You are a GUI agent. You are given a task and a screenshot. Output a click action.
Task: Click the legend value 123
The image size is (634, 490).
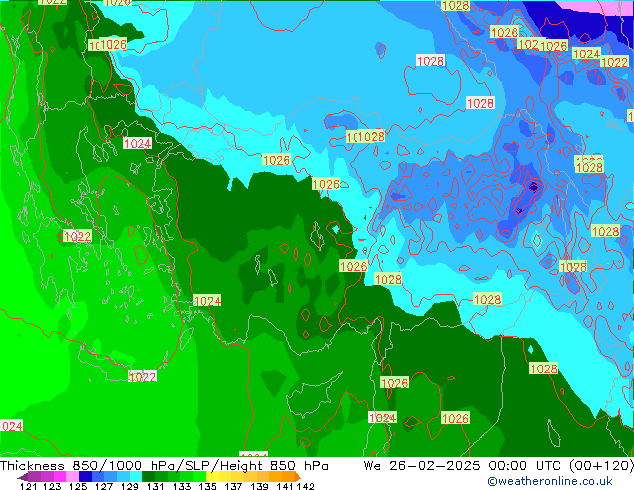[x=52, y=486]
